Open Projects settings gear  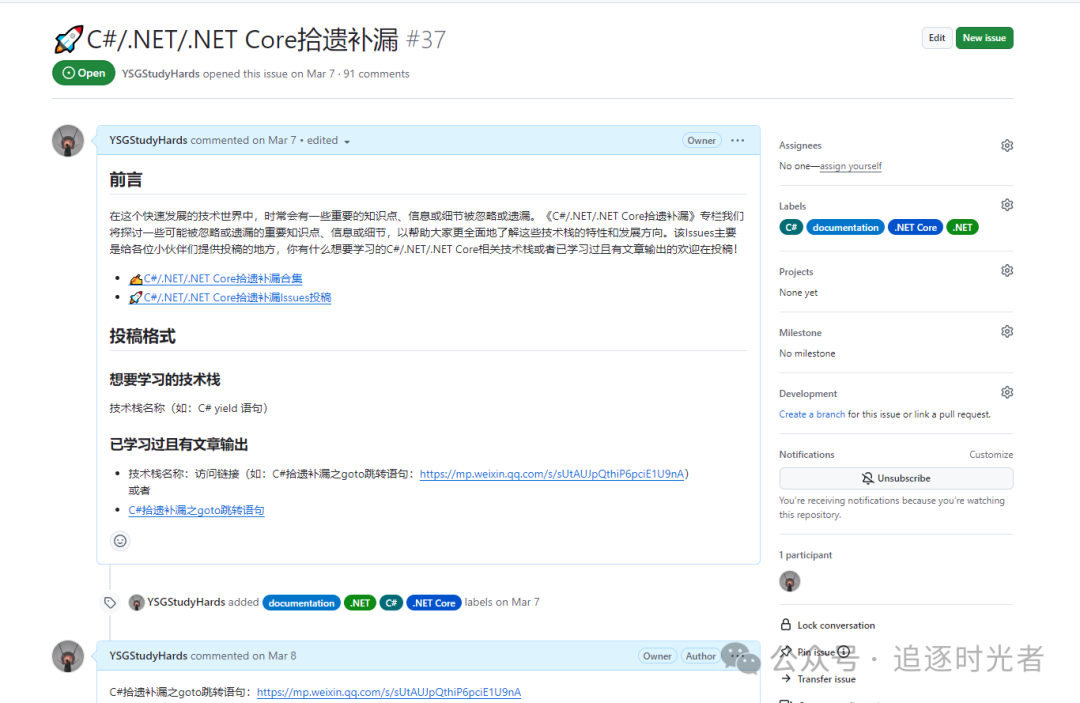click(x=1006, y=271)
